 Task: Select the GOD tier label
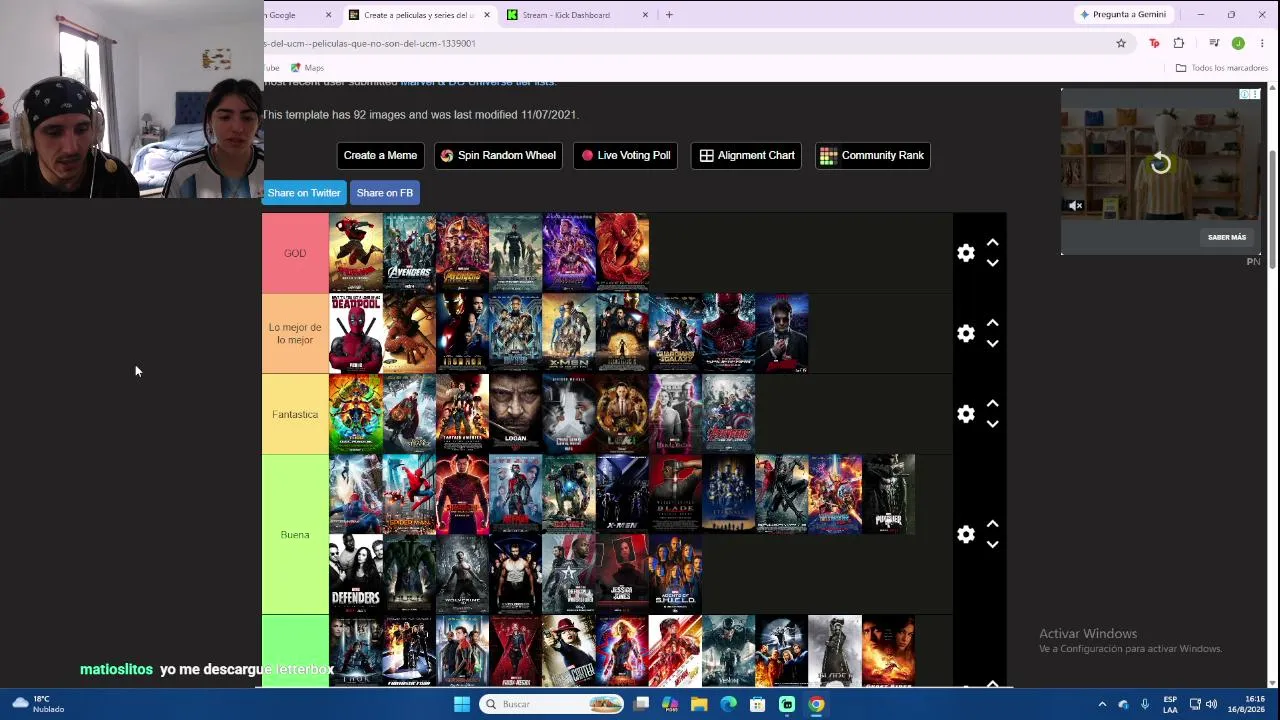(295, 253)
